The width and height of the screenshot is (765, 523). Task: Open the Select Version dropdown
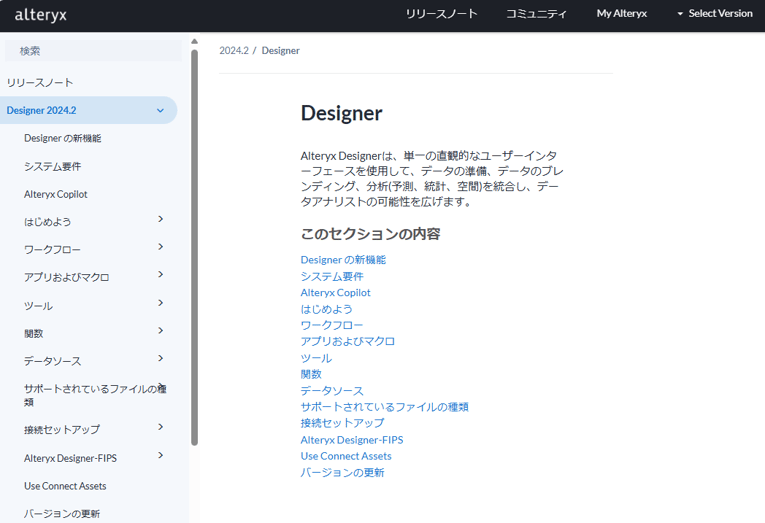[715, 14]
